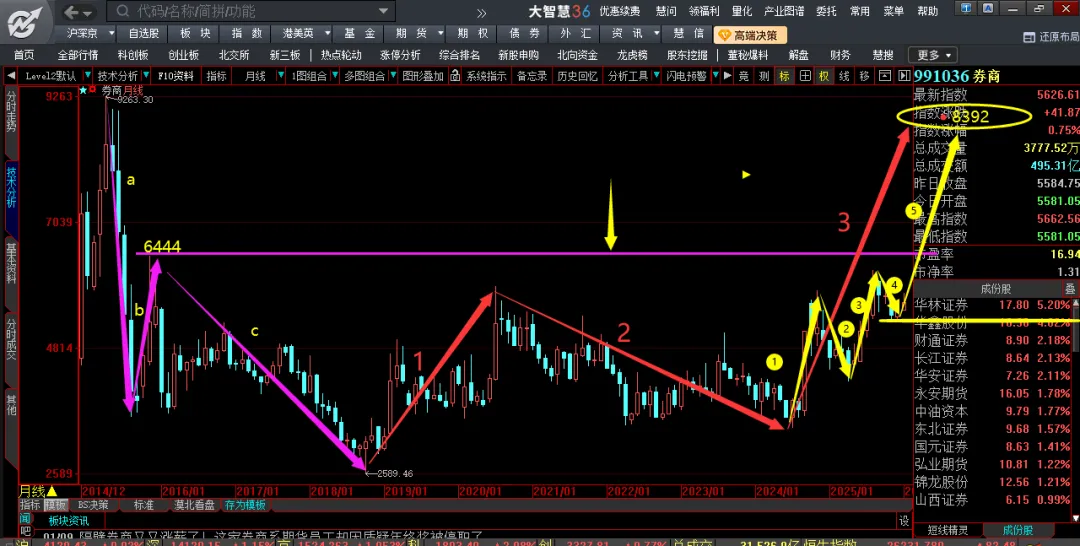Click the 竞 toolbar icon
The height and width of the screenshot is (546, 1080).
point(744,76)
